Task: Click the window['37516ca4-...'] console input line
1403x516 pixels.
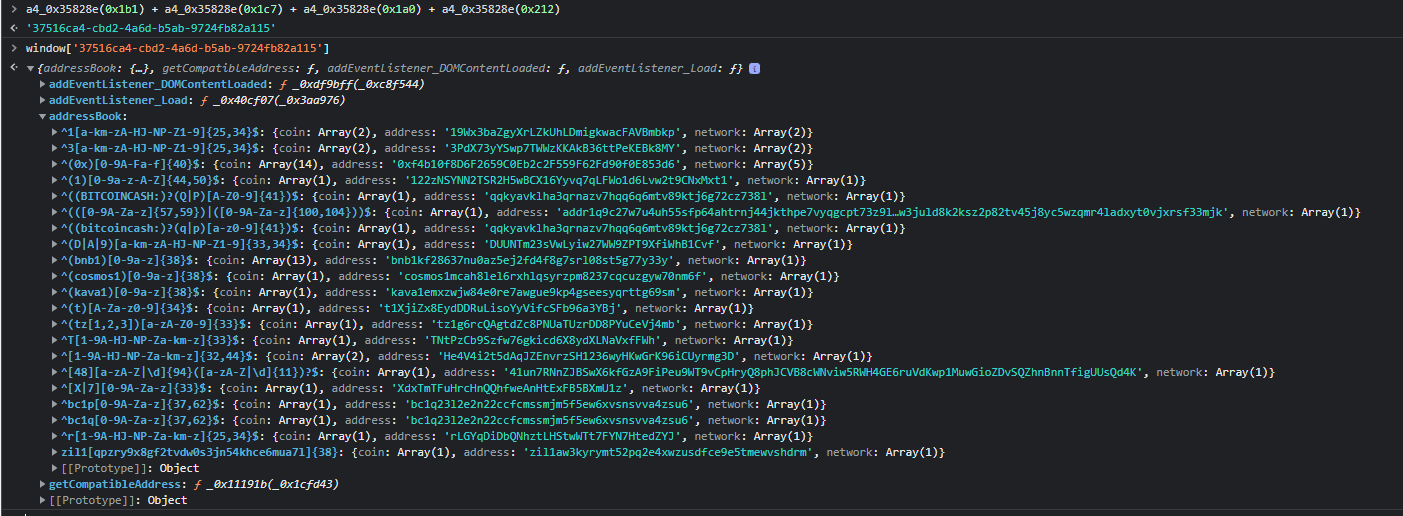Action: (x=179, y=48)
